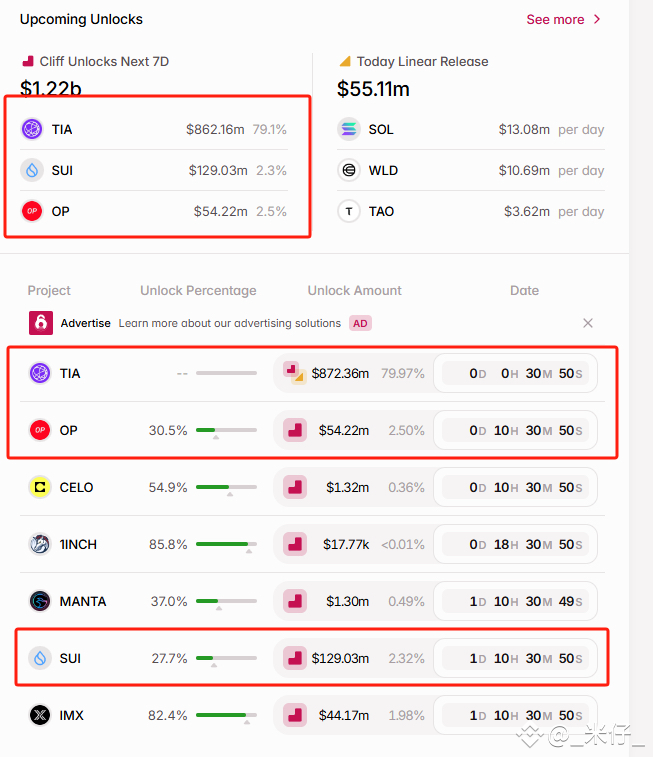Click the OP logo in the Cliff Unlocks list
Image resolution: width=653 pixels, height=757 pixels.
click(x=32, y=211)
